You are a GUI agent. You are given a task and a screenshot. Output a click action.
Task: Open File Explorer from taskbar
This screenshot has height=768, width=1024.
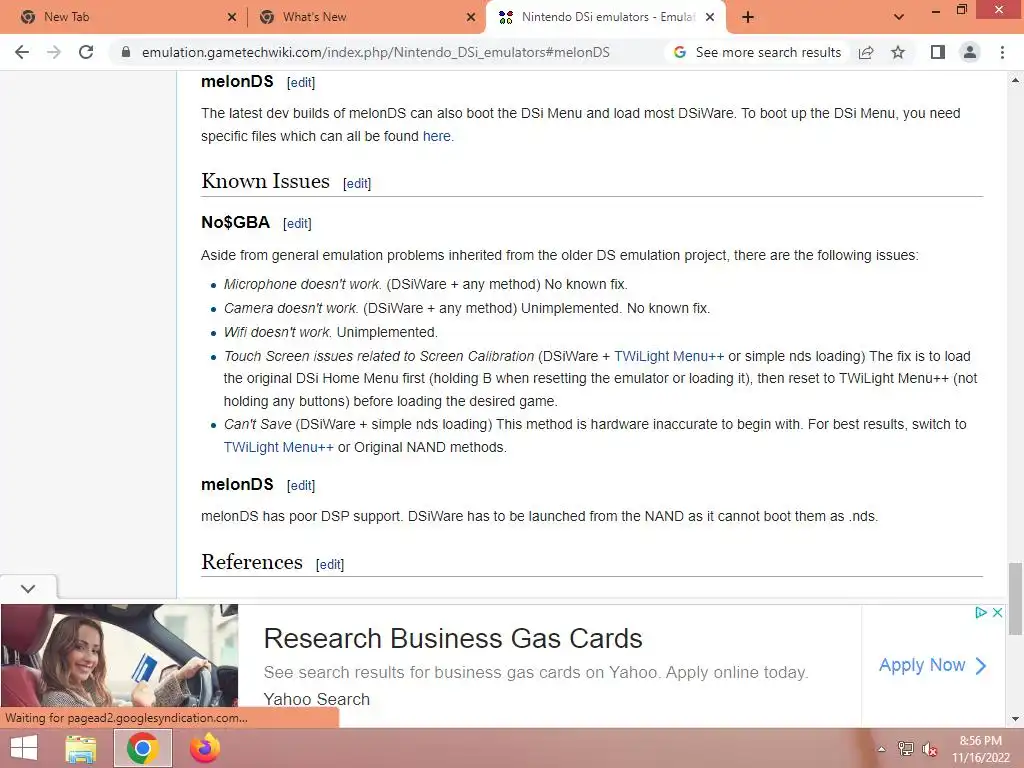[x=80, y=748]
